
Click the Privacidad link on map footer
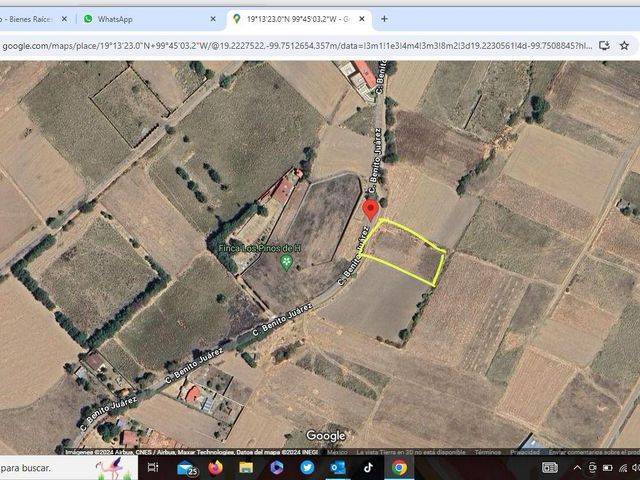point(525,452)
